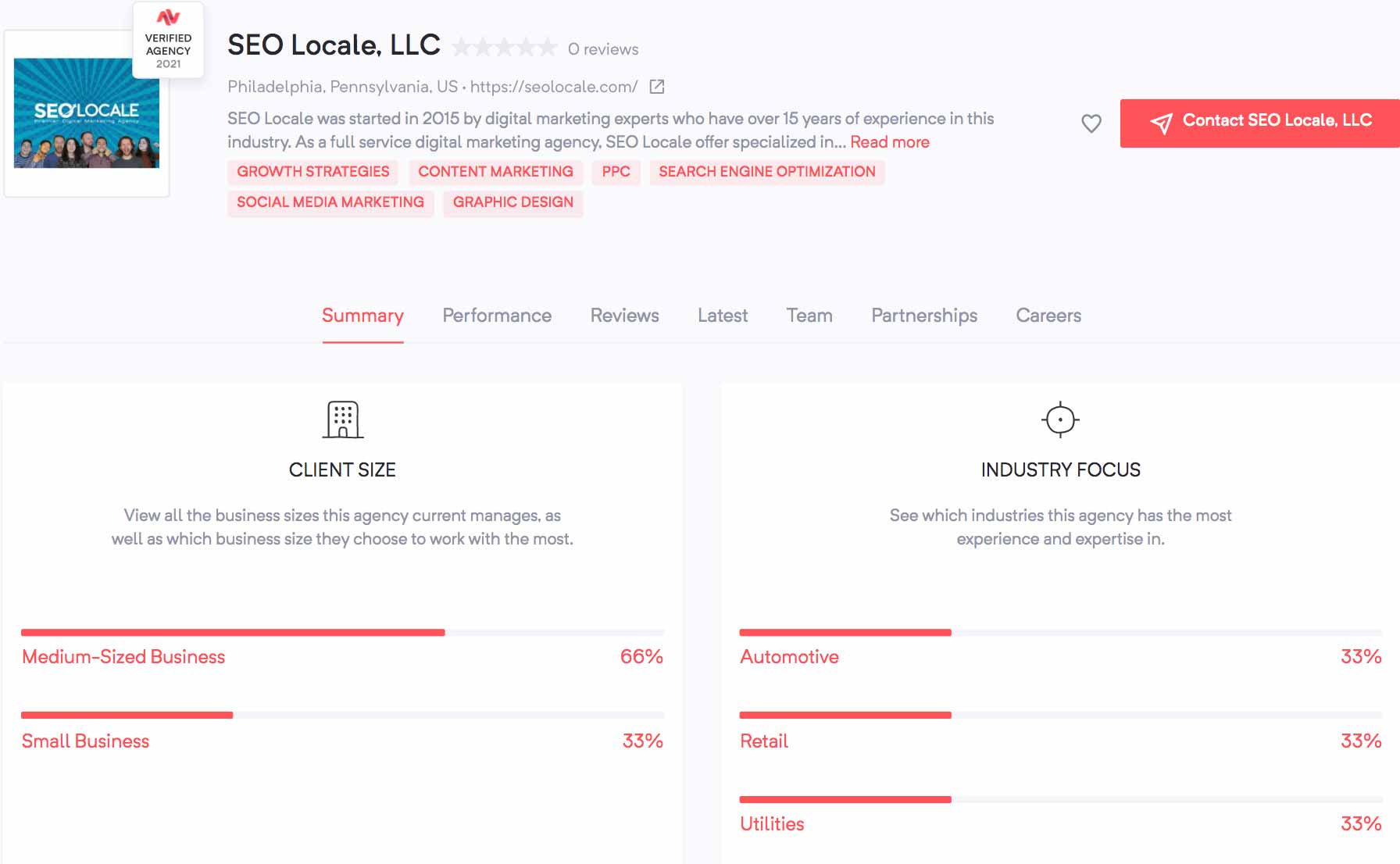Click the Industry Focus crosshair icon
The width and height of the screenshot is (1400, 864).
click(x=1060, y=420)
